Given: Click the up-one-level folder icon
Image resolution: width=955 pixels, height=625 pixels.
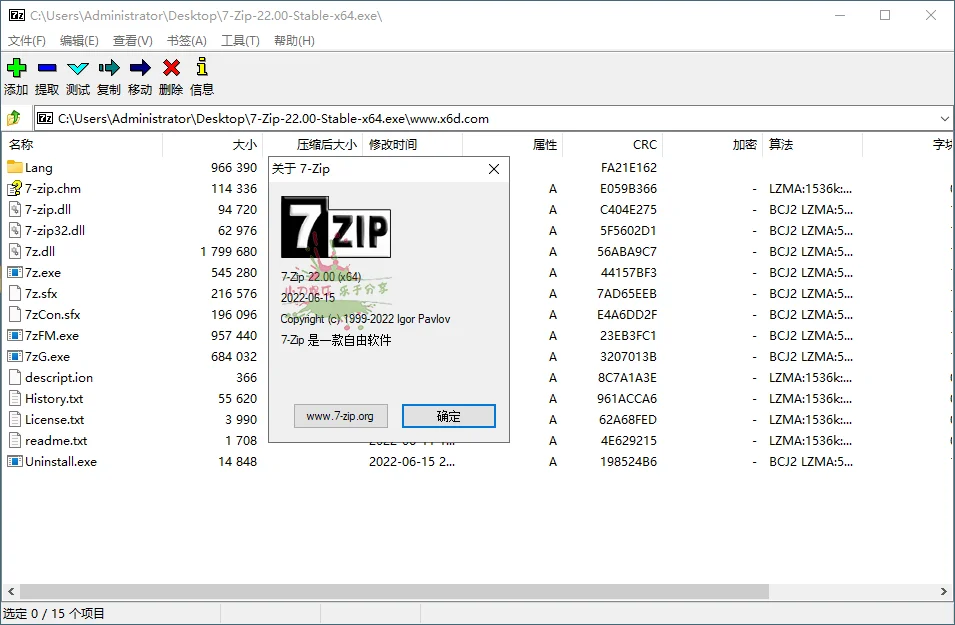Looking at the screenshot, I should click(x=13, y=118).
